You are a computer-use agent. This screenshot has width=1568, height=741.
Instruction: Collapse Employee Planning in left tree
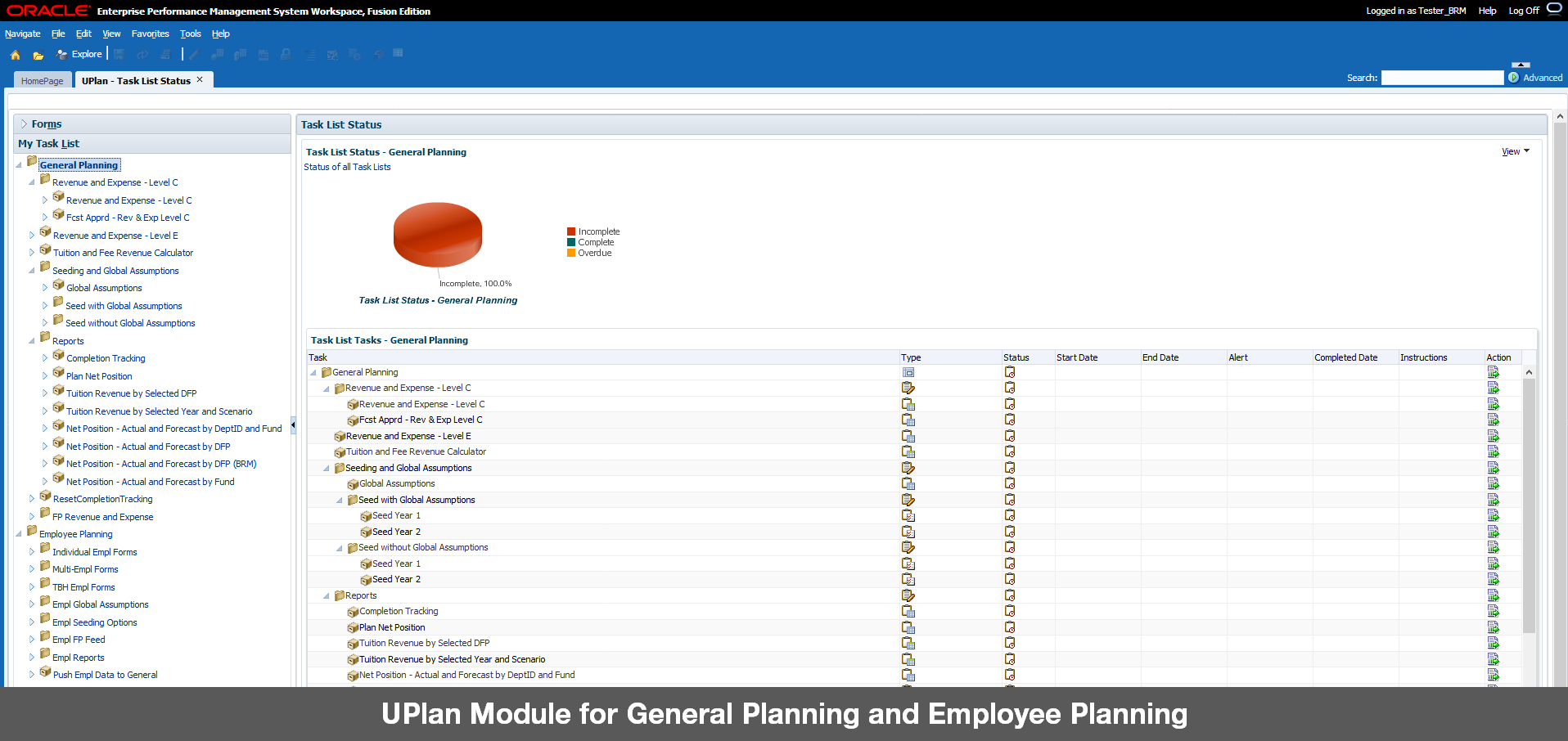tap(19, 534)
